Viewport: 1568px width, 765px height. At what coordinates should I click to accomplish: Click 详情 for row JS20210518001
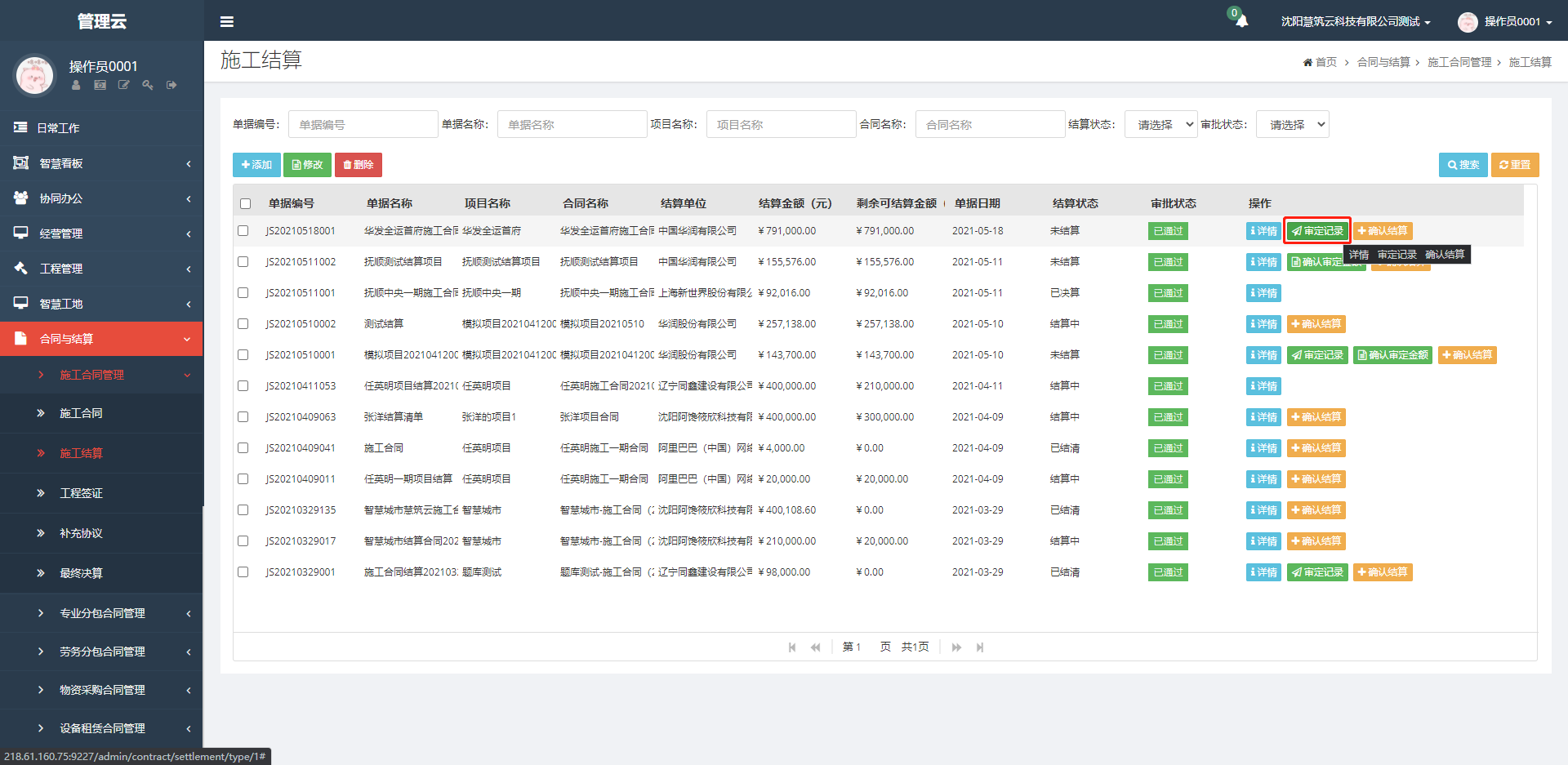pyautogui.click(x=1263, y=231)
